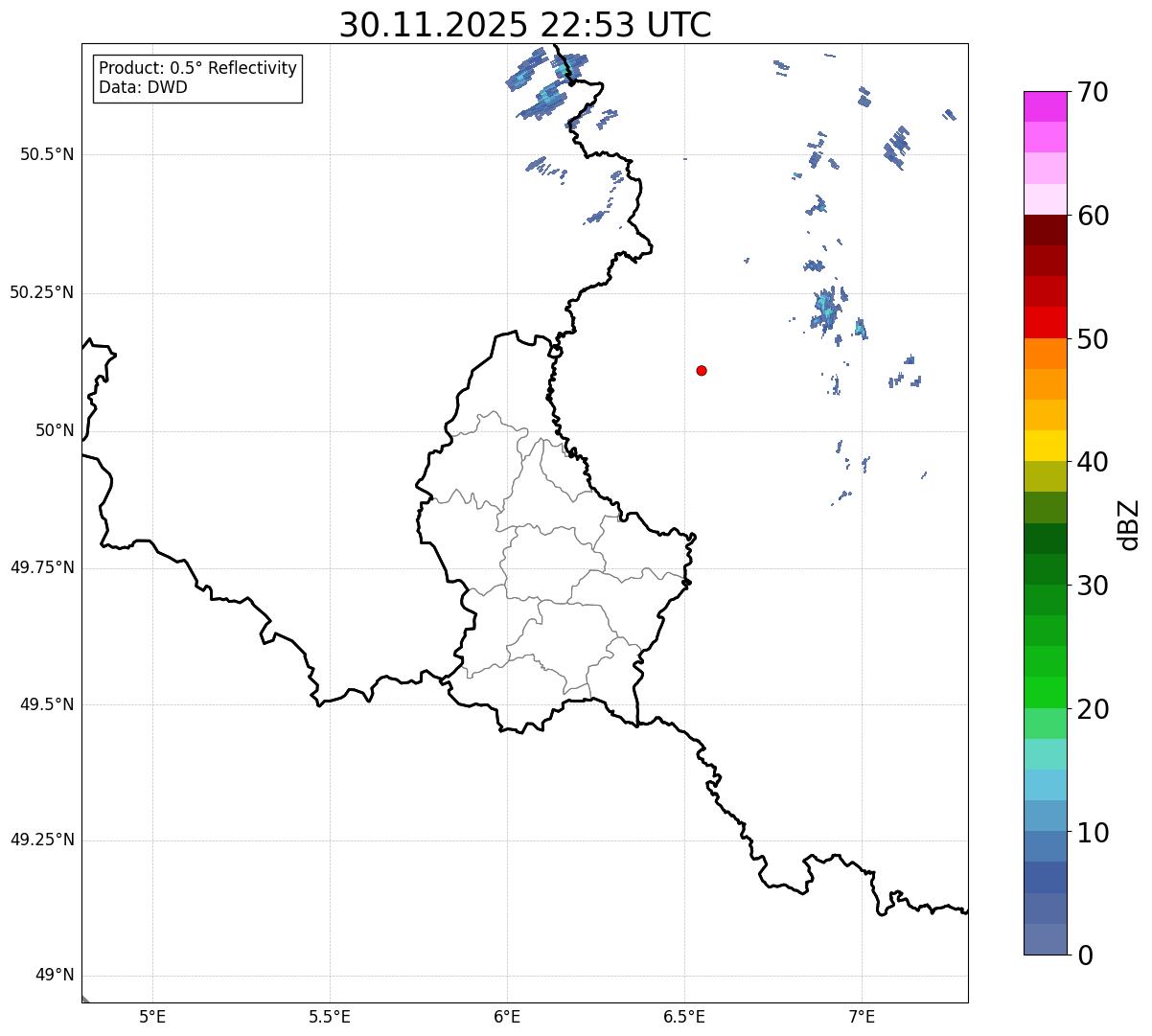Click the 49.5°N latitude label
1152x1036 pixels.
47,704
